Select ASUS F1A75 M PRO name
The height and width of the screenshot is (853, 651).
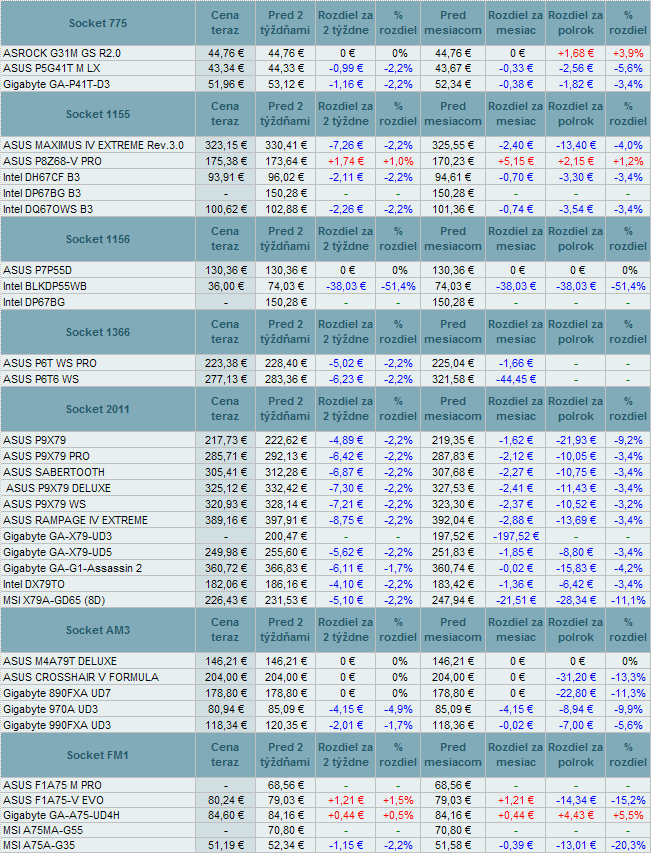pos(52,786)
